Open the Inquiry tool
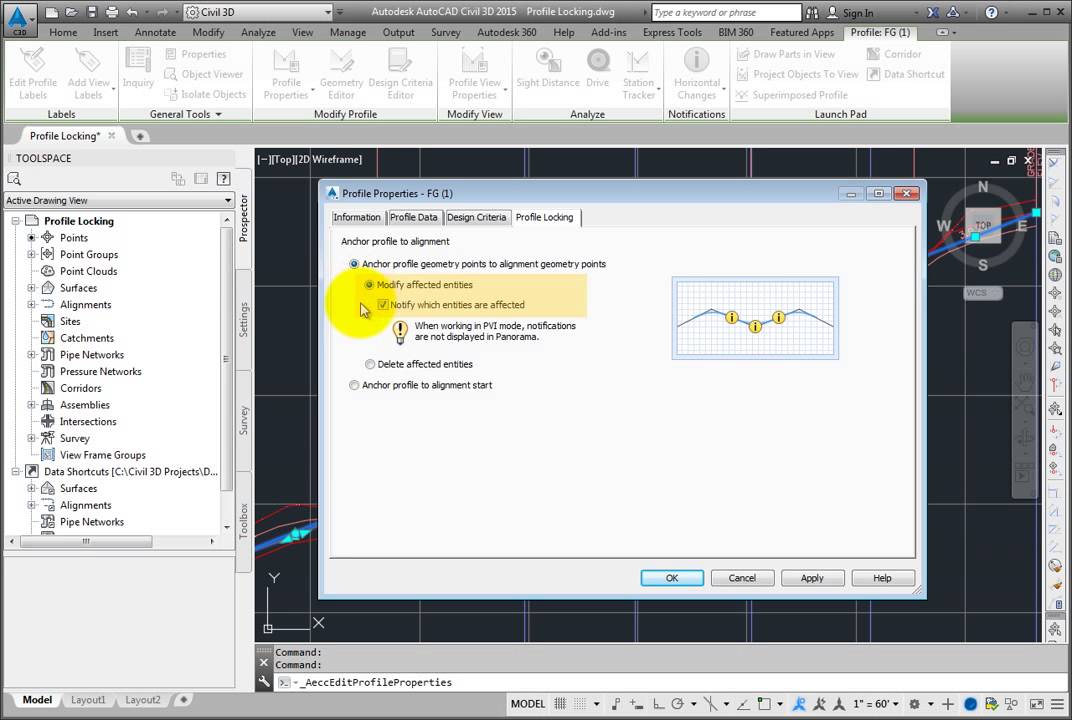The image size is (1072, 720). [137, 68]
